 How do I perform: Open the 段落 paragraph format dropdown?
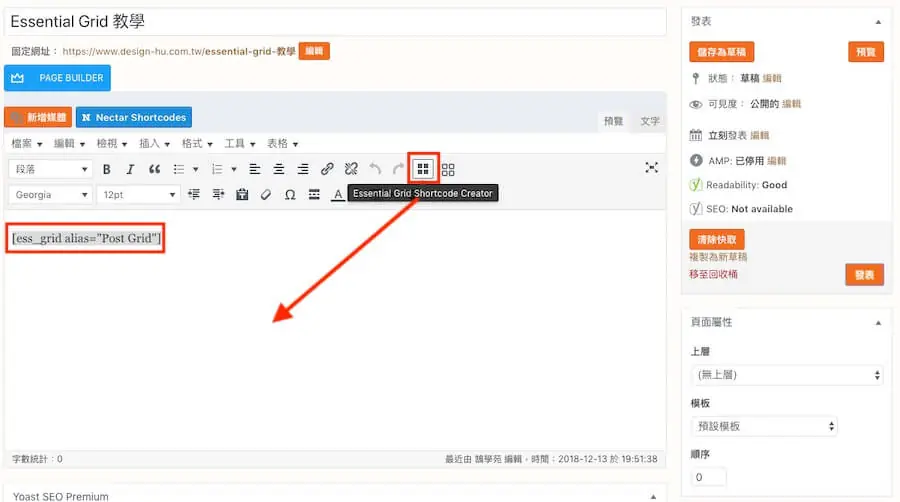click(x=51, y=169)
